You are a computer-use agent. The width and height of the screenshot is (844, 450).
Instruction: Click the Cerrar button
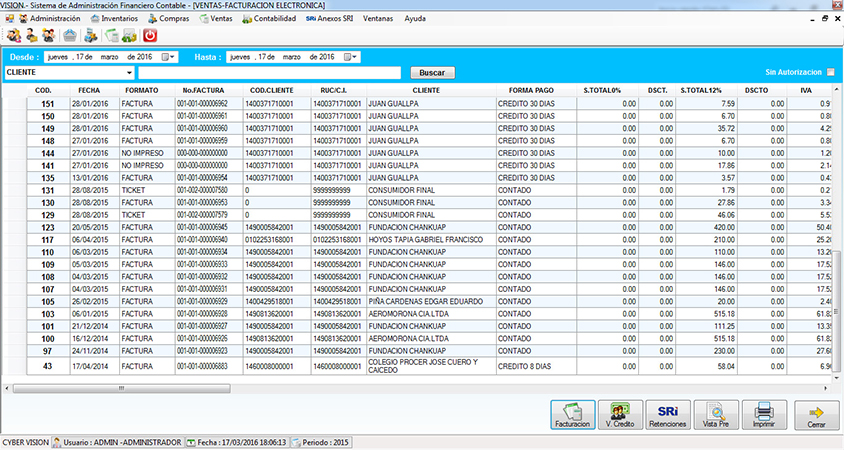(x=816, y=413)
